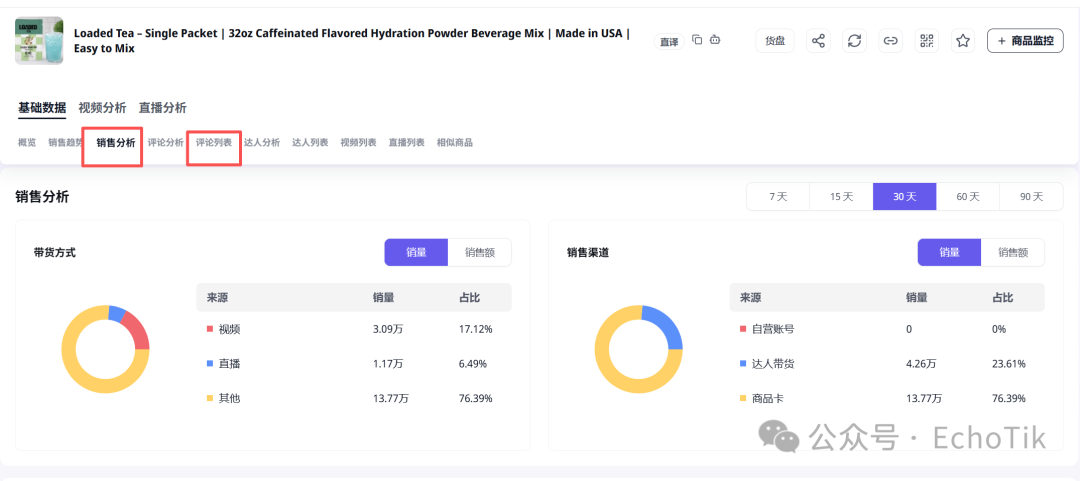The image size is (1080, 481).
Task: Click the share icon button
Action: 818,41
